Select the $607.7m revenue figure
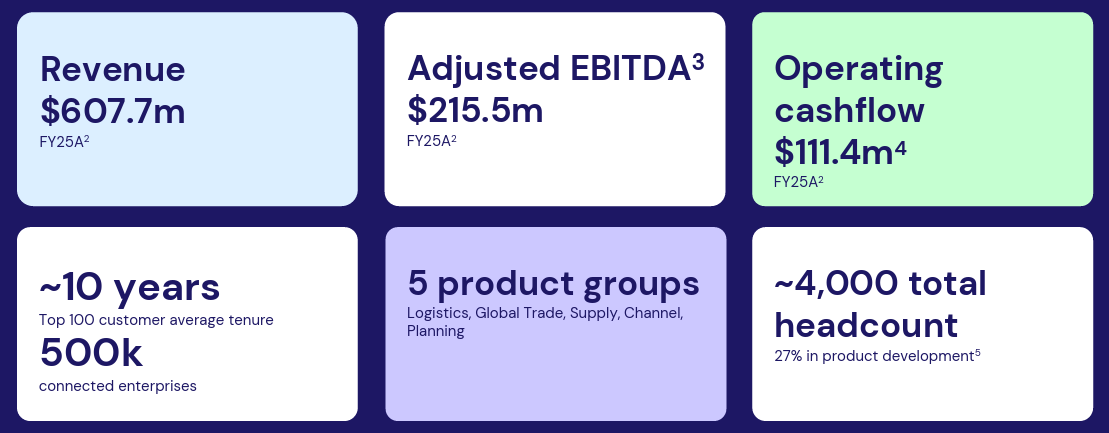This screenshot has height=433, width=1109. point(112,110)
